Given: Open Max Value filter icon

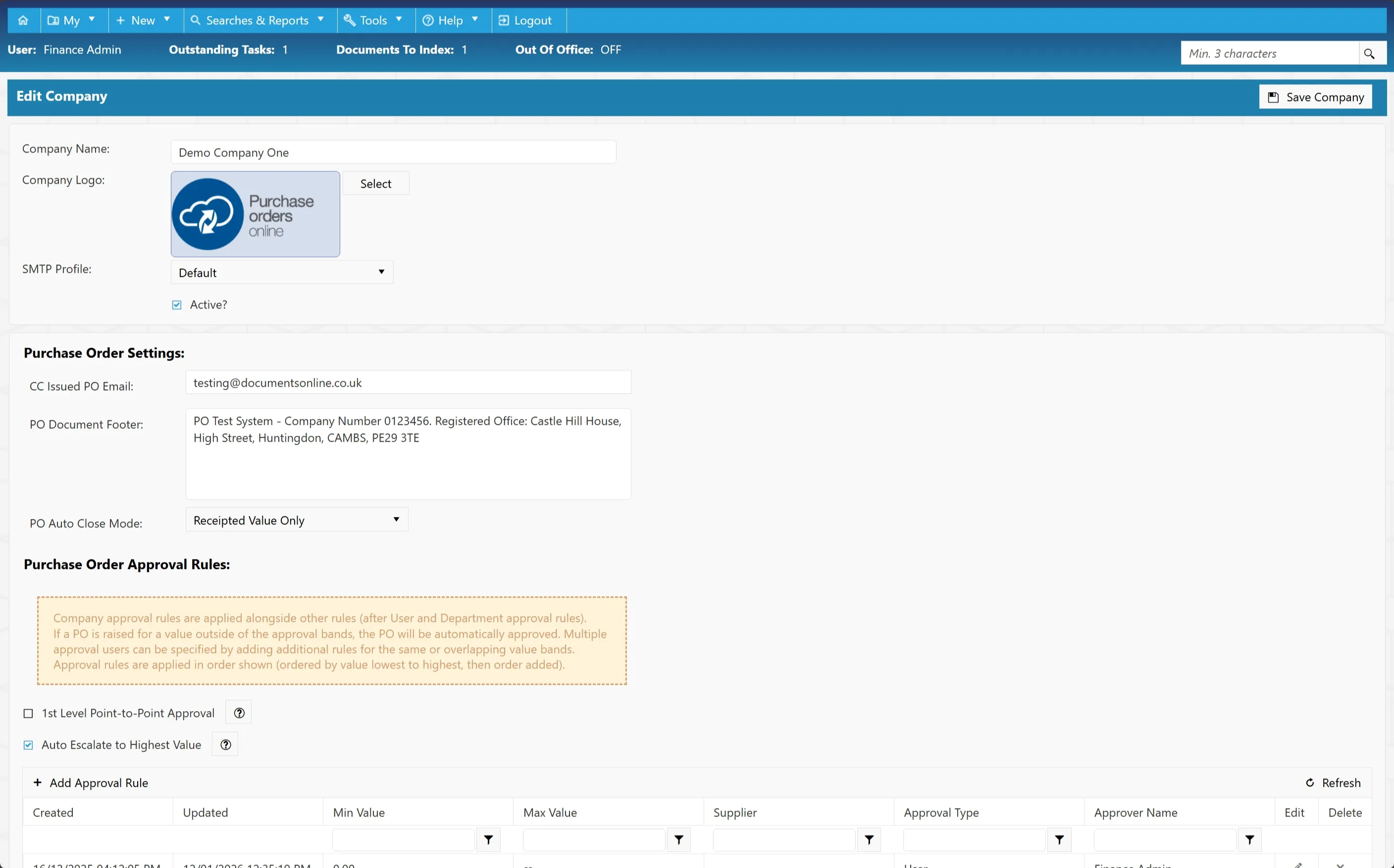Looking at the screenshot, I should [x=678, y=840].
